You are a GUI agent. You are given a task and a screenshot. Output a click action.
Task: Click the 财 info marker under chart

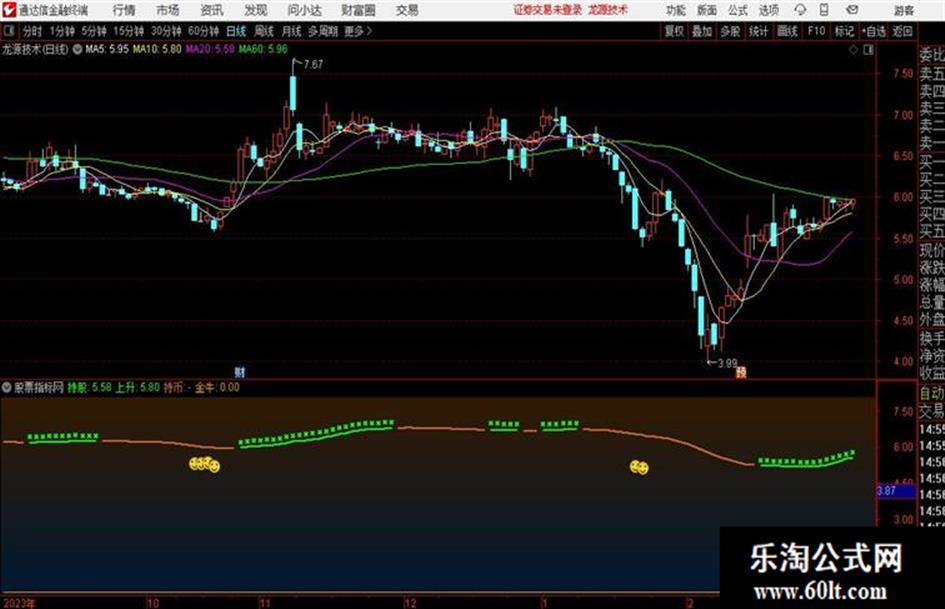pos(239,373)
